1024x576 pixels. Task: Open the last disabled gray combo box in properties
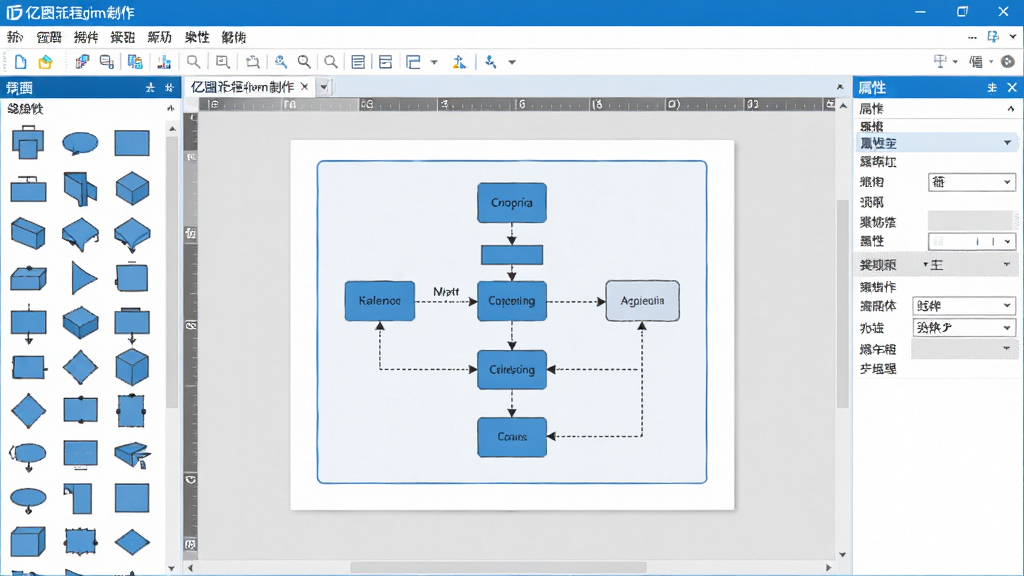click(963, 349)
